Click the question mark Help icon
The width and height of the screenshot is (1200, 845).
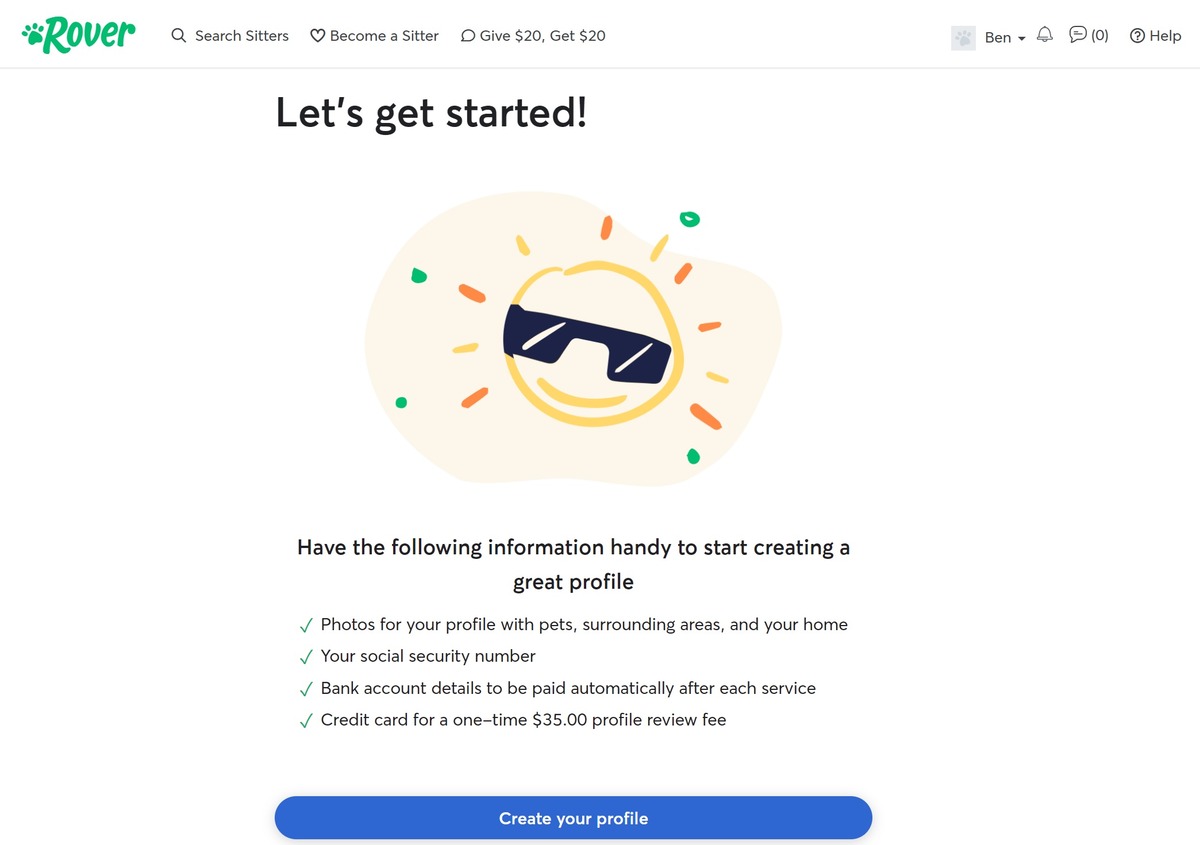click(1140, 35)
